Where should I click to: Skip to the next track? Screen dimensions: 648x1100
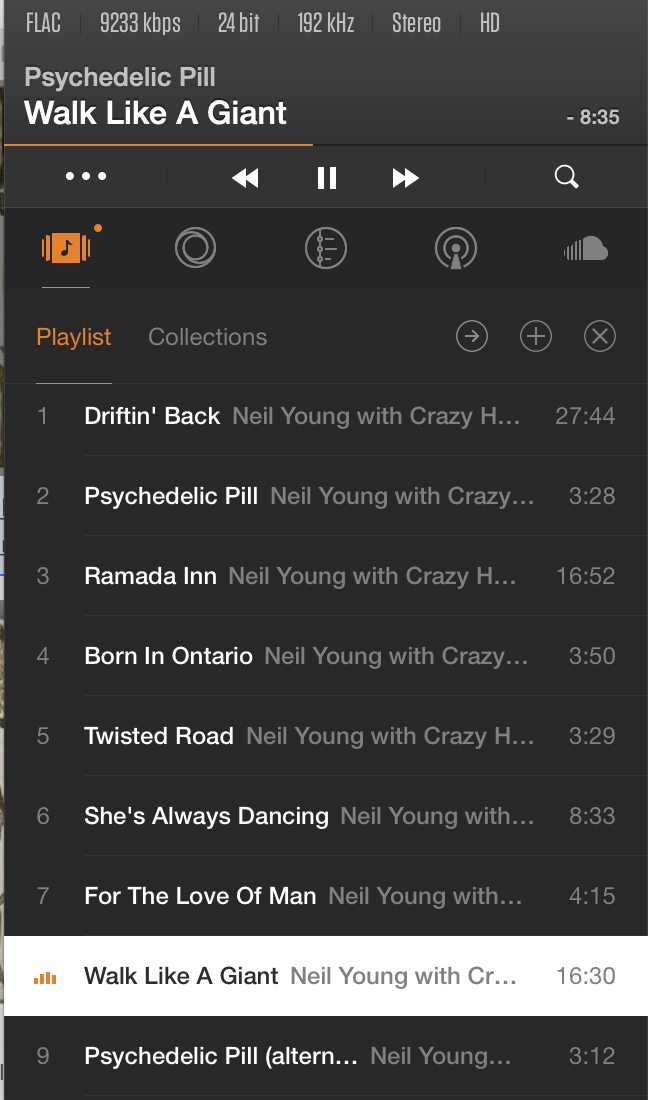(405, 178)
